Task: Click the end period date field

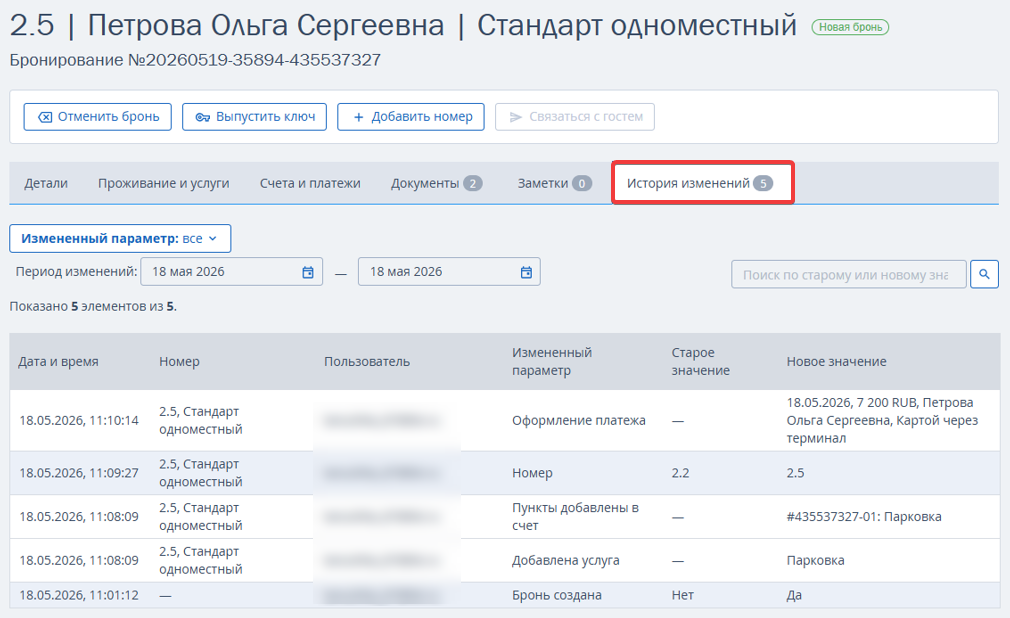Action: (x=450, y=272)
